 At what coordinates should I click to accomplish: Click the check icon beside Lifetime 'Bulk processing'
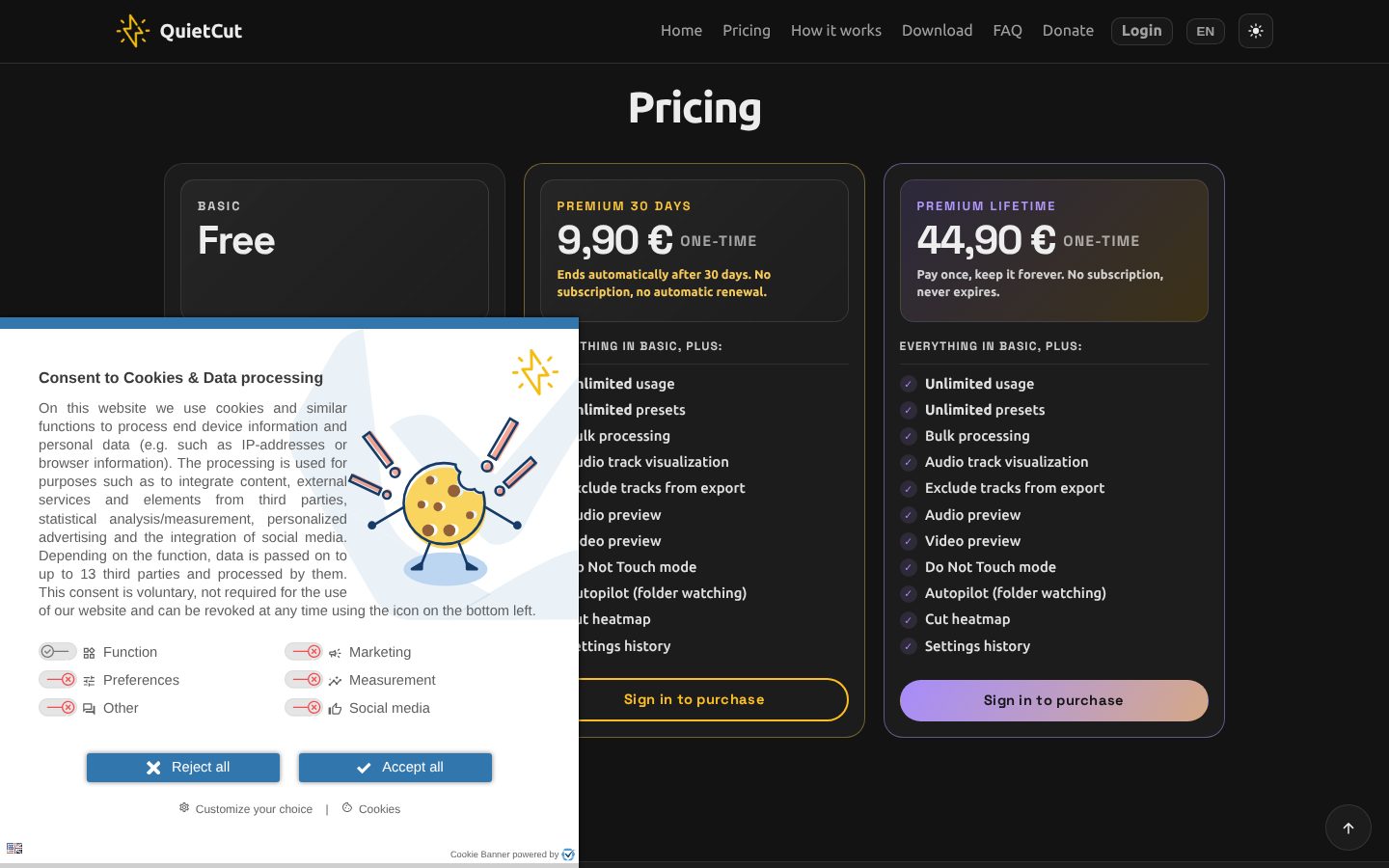click(908, 436)
